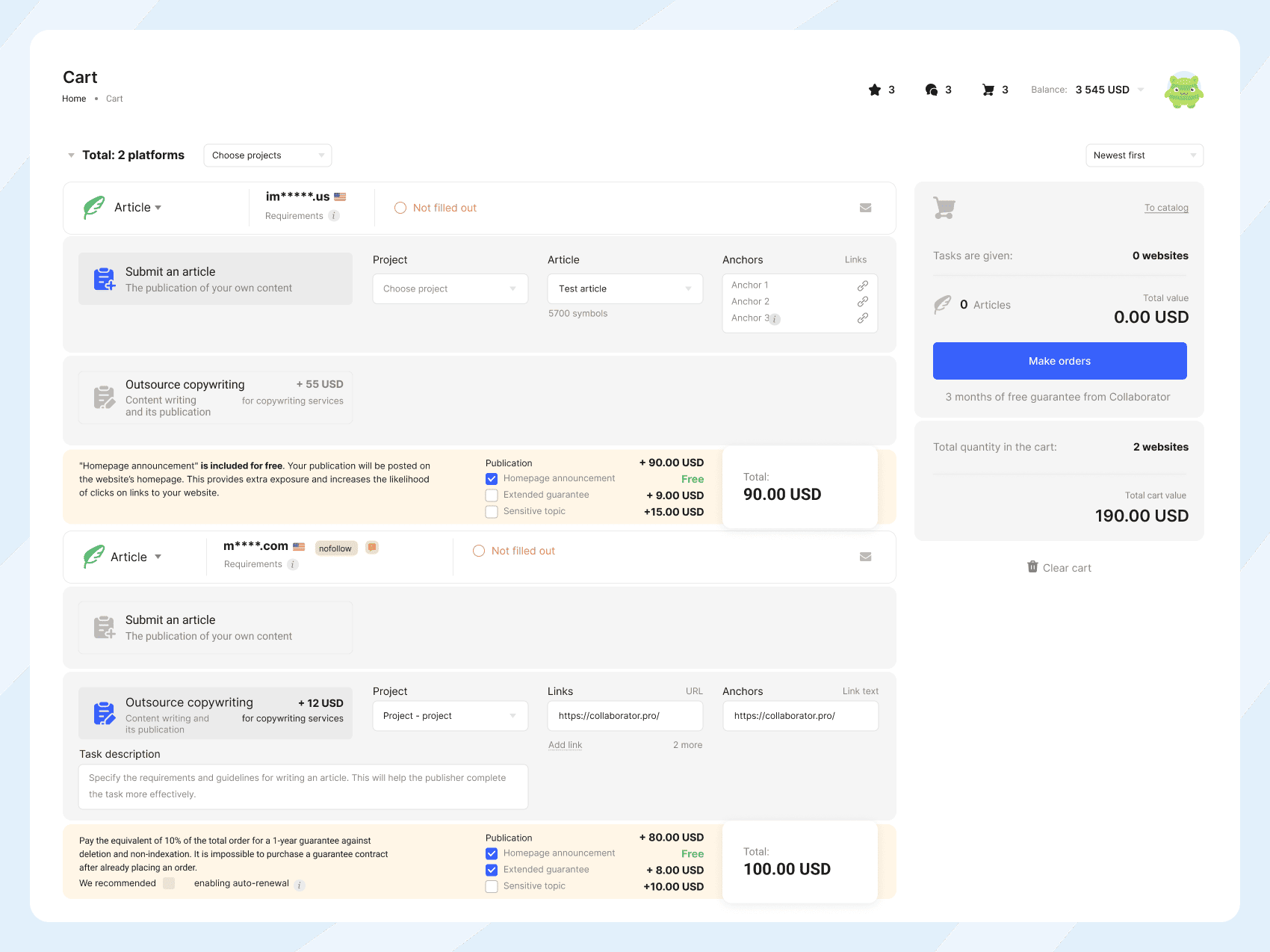Click the Submit an article clipboard icon
The image size is (1270, 952).
[104, 279]
